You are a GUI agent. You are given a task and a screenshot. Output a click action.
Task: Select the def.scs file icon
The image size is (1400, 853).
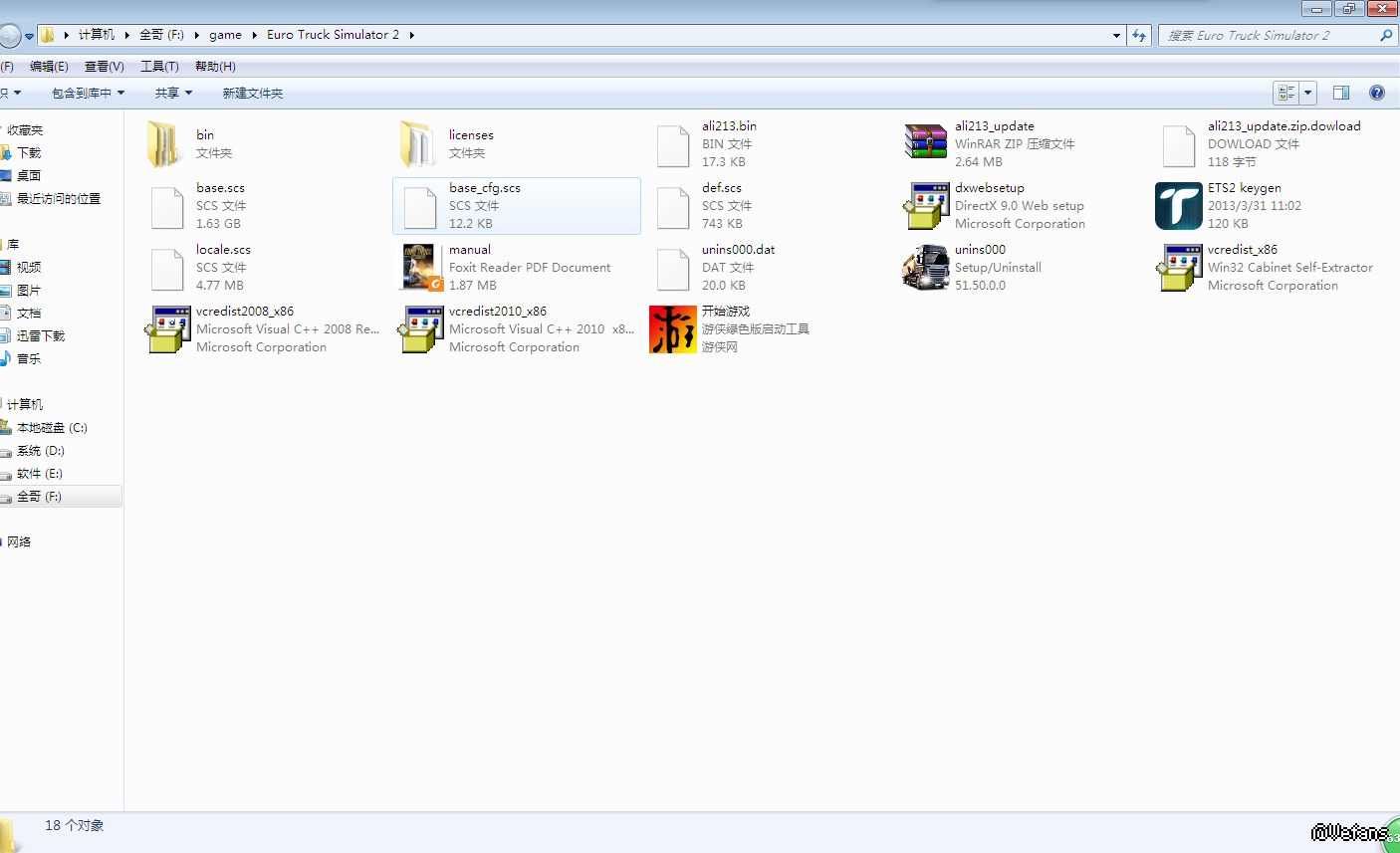pyautogui.click(x=673, y=207)
